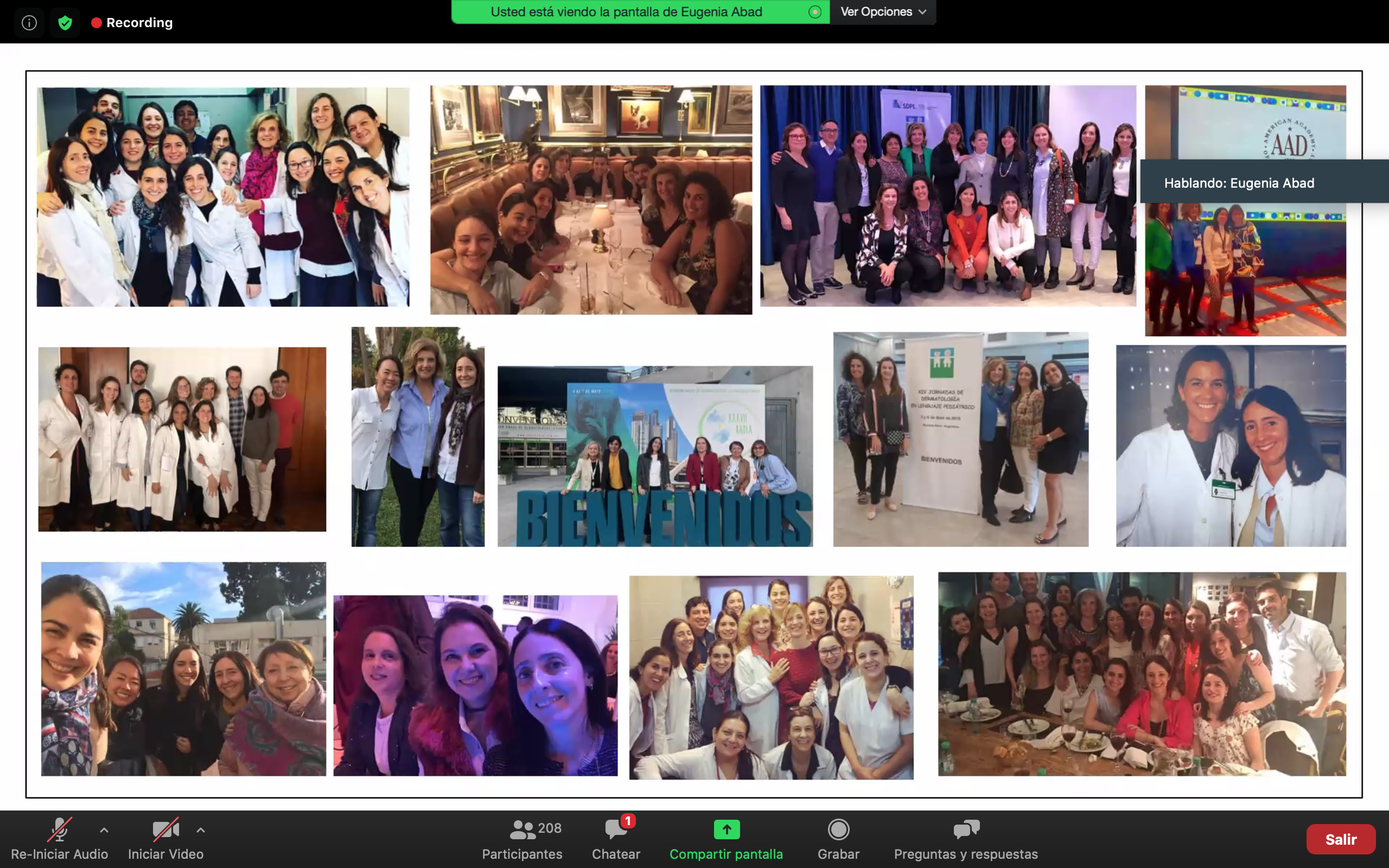Expand audio options arrow beside microphone
Viewport: 1389px width, 868px height.
click(x=104, y=830)
